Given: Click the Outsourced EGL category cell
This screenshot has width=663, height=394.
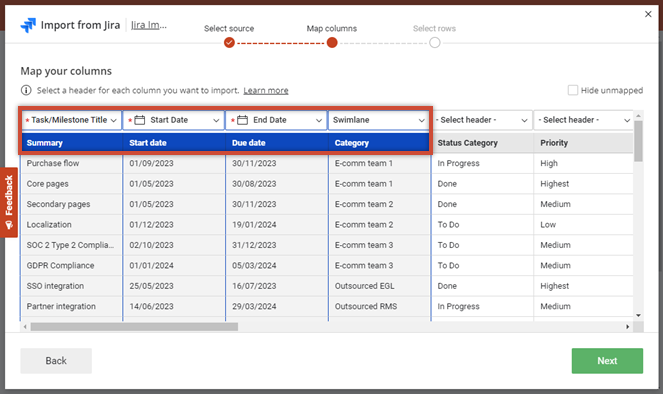Looking at the screenshot, I should click(379, 286).
